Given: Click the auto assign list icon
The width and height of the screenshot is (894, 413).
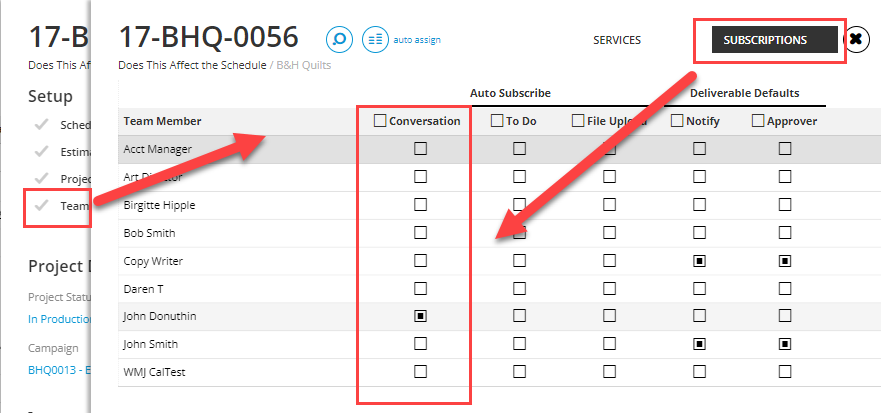Looking at the screenshot, I should 375,40.
